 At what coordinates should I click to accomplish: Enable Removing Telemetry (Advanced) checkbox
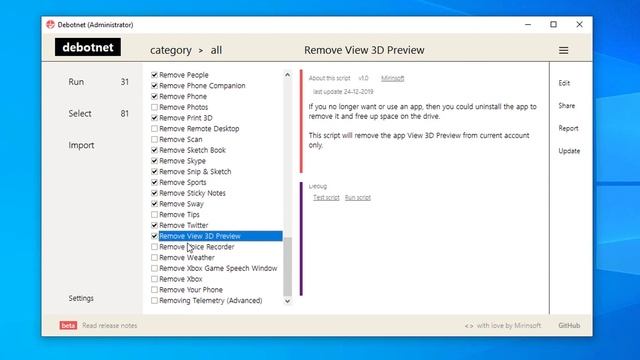(154, 300)
